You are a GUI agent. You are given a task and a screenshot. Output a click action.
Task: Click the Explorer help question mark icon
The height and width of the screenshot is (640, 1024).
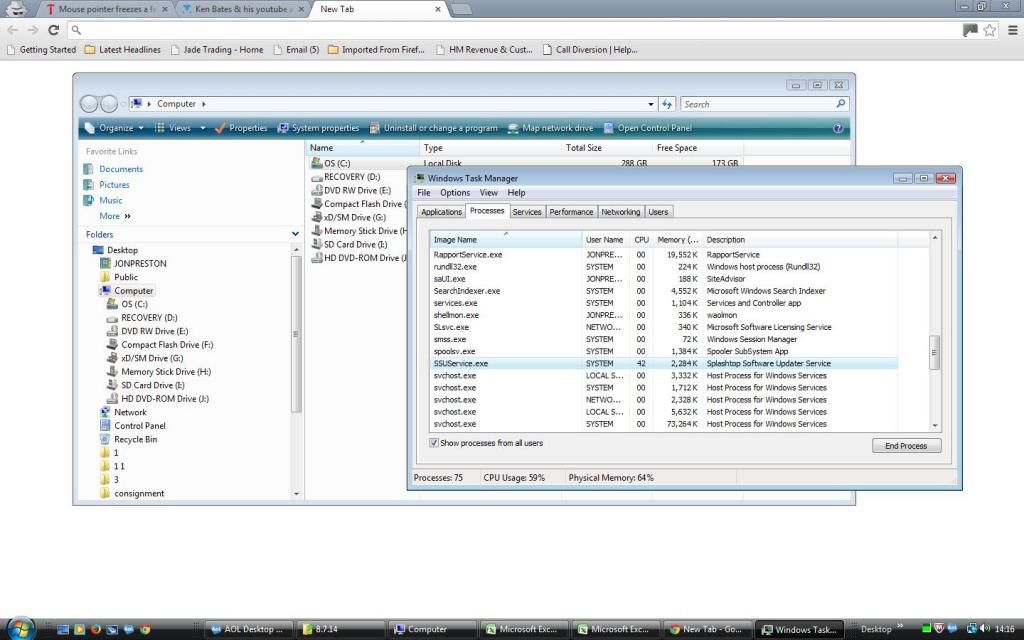tap(839, 129)
